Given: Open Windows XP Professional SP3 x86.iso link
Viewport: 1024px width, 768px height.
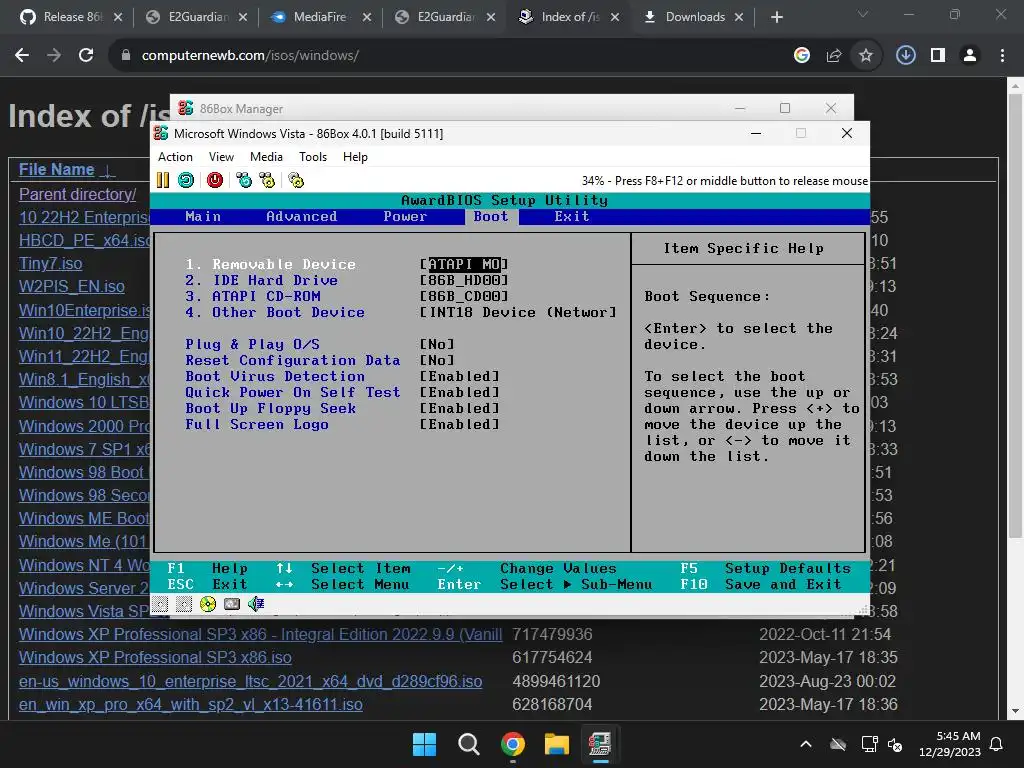Looking at the screenshot, I should click(155, 657).
